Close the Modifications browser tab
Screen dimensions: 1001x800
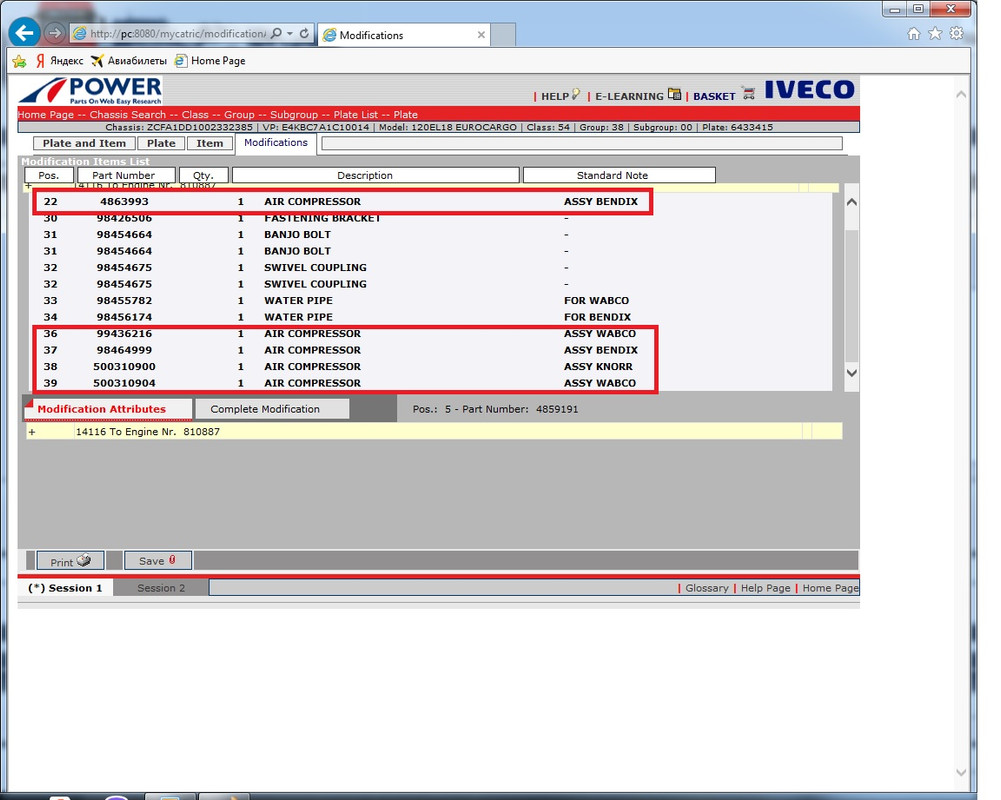click(481, 35)
